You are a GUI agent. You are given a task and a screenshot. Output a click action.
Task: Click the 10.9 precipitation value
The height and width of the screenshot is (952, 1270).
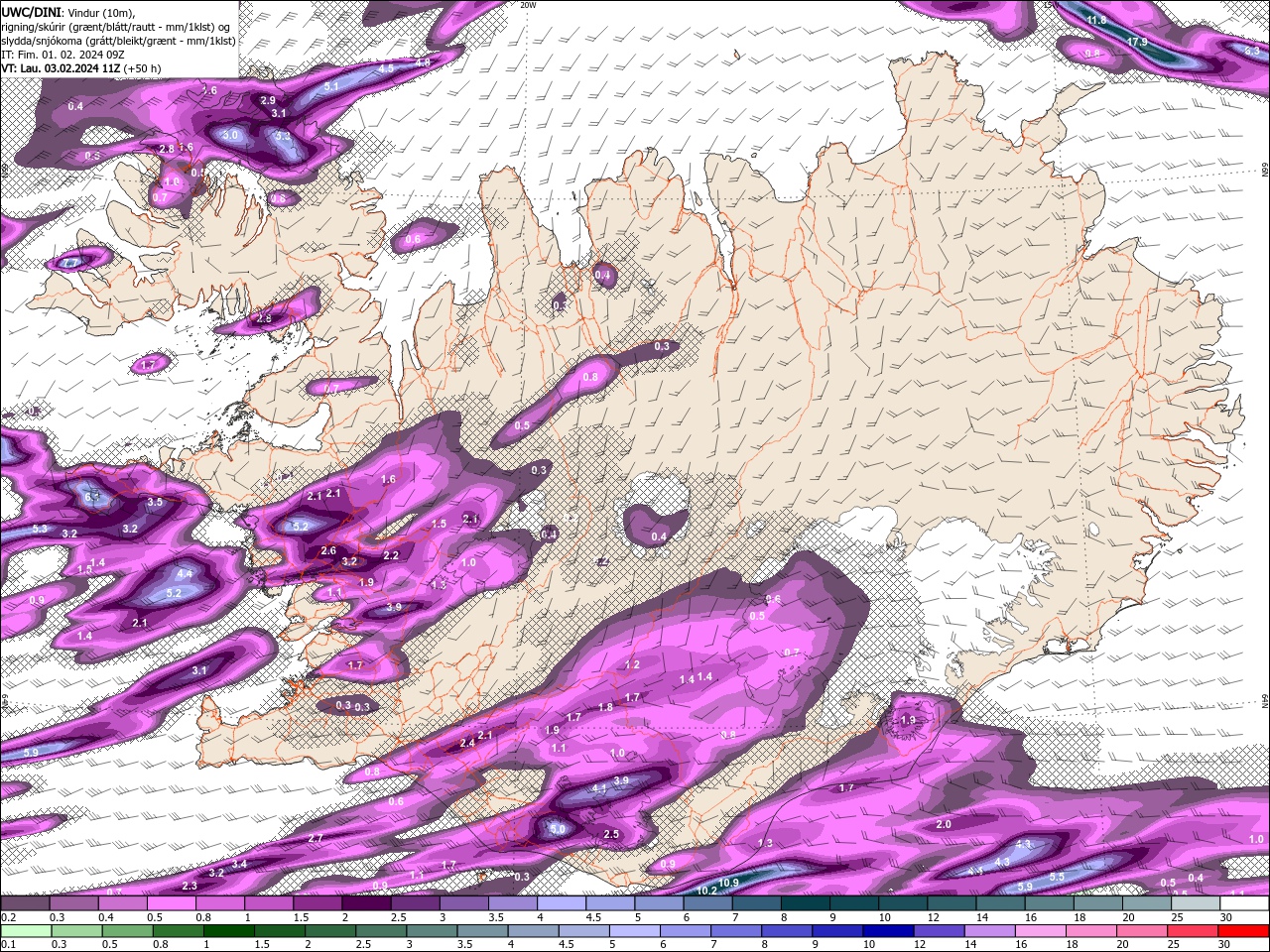point(728,883)
